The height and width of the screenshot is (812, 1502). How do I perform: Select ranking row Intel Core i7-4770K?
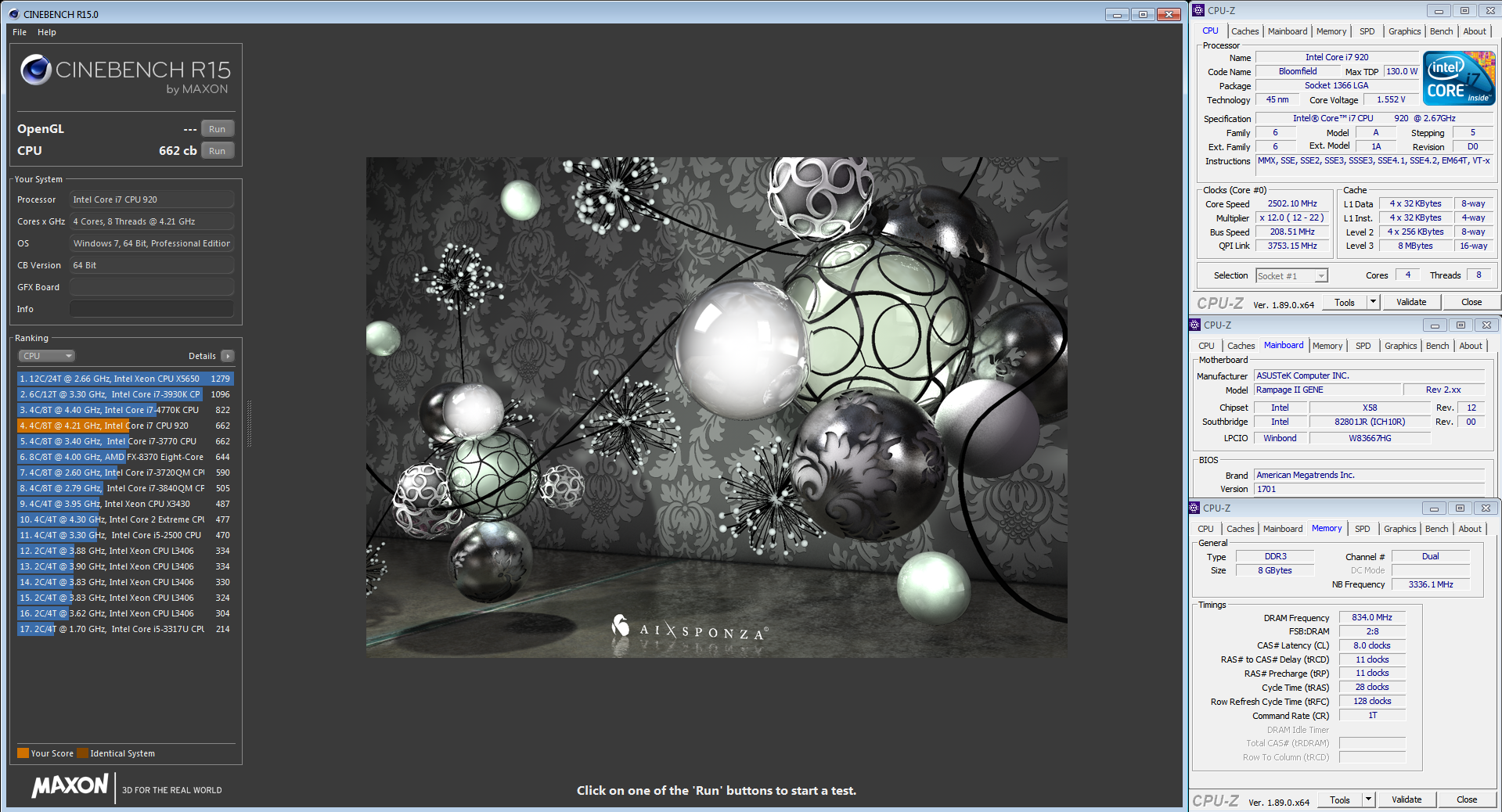[x=125, y=410]
